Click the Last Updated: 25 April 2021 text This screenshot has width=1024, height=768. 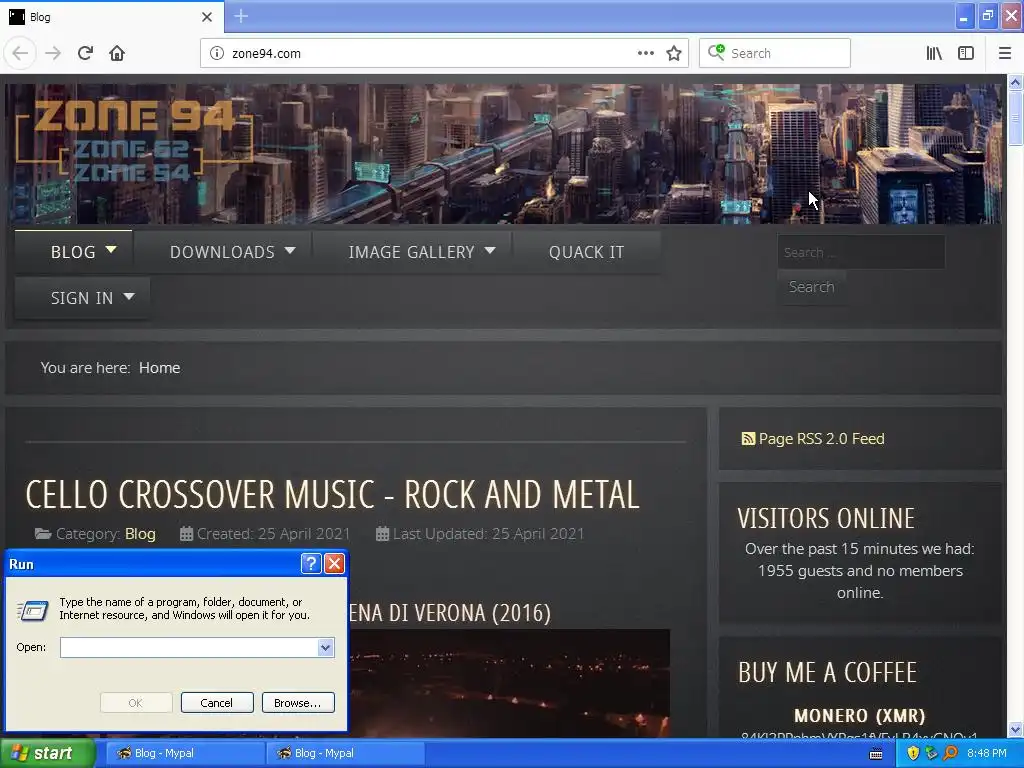[x=488, y=534]
